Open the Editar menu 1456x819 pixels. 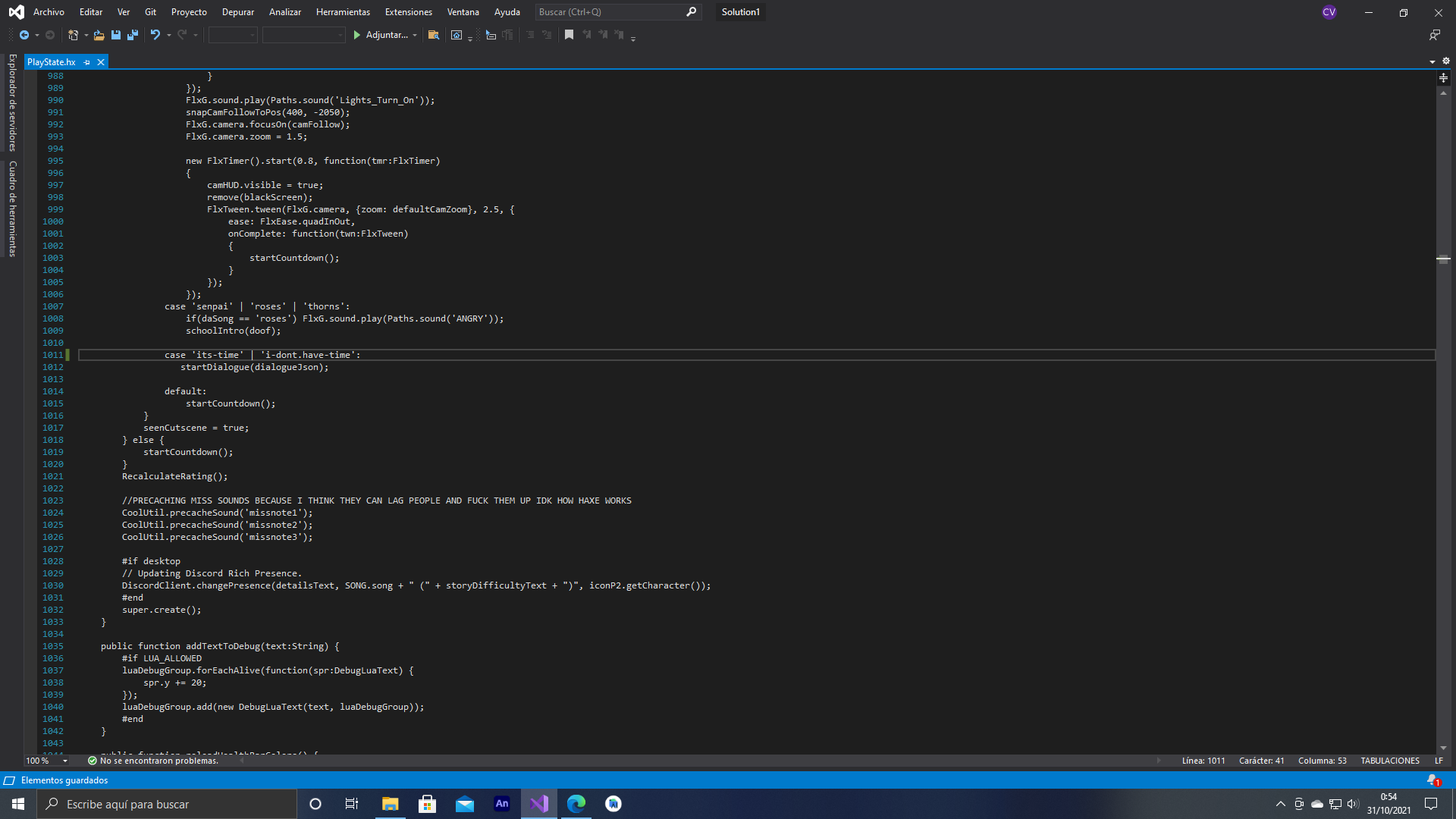point(91,12)
